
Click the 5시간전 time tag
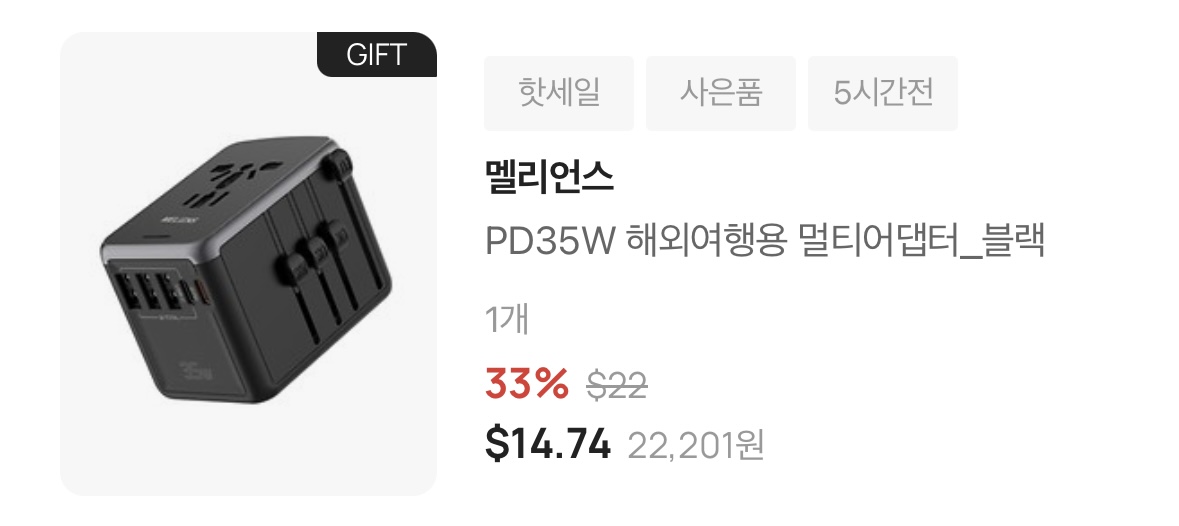pos(883,93)
